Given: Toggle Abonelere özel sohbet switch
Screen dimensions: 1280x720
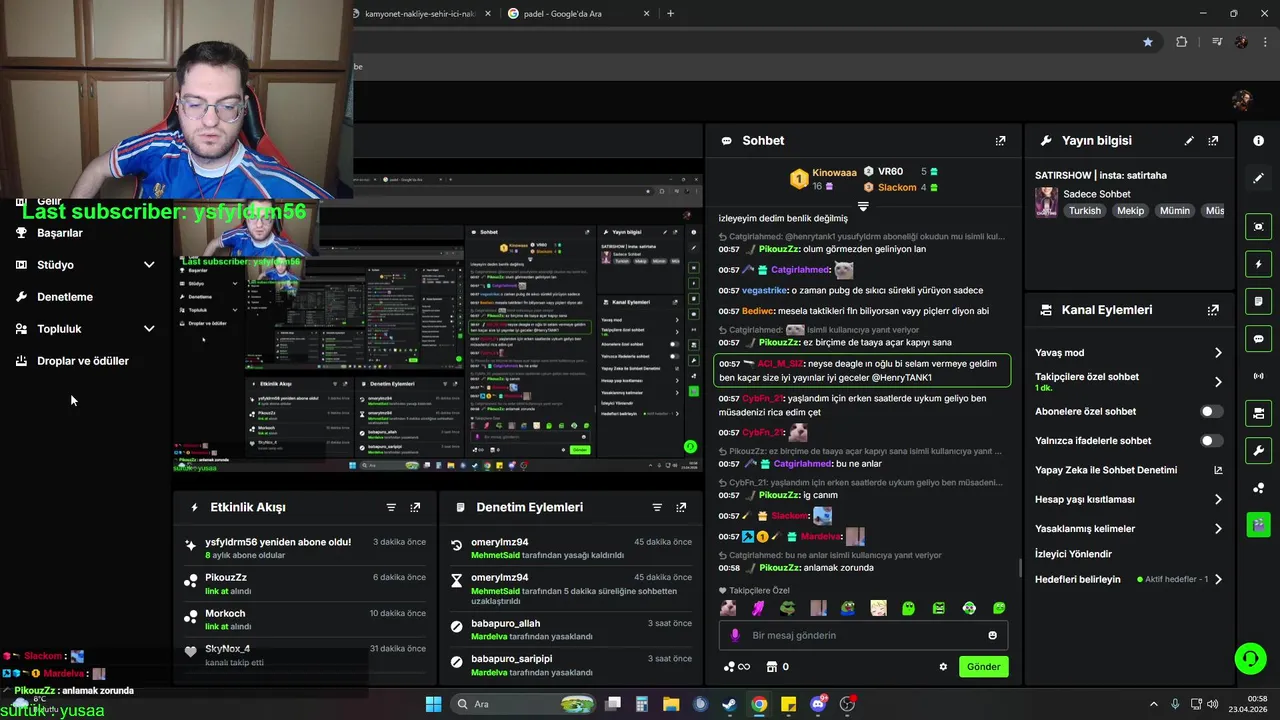Looking at the screenshot, I should click(x=1211, y=411).
